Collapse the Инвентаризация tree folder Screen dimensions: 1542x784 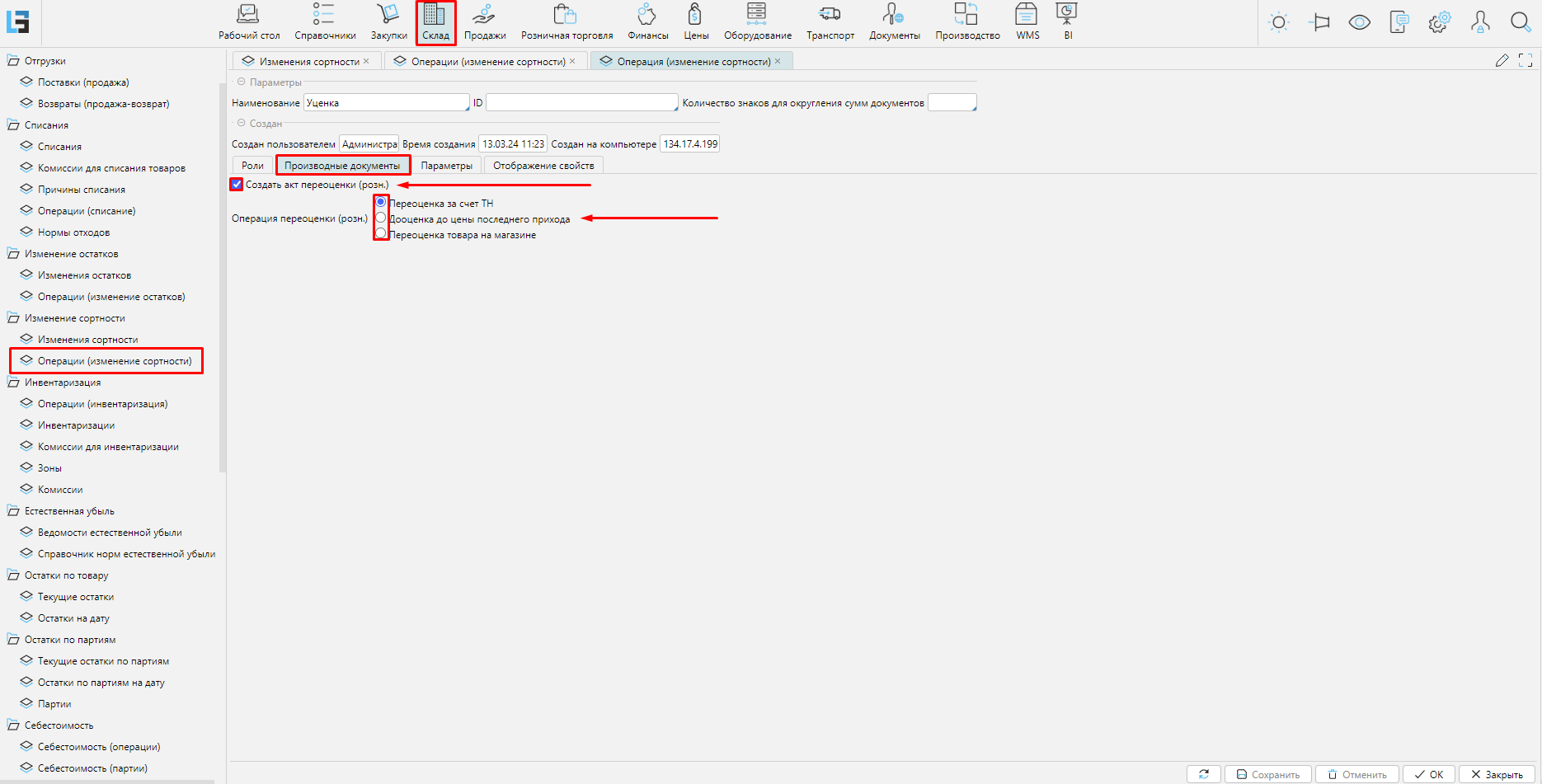point(13,383)
